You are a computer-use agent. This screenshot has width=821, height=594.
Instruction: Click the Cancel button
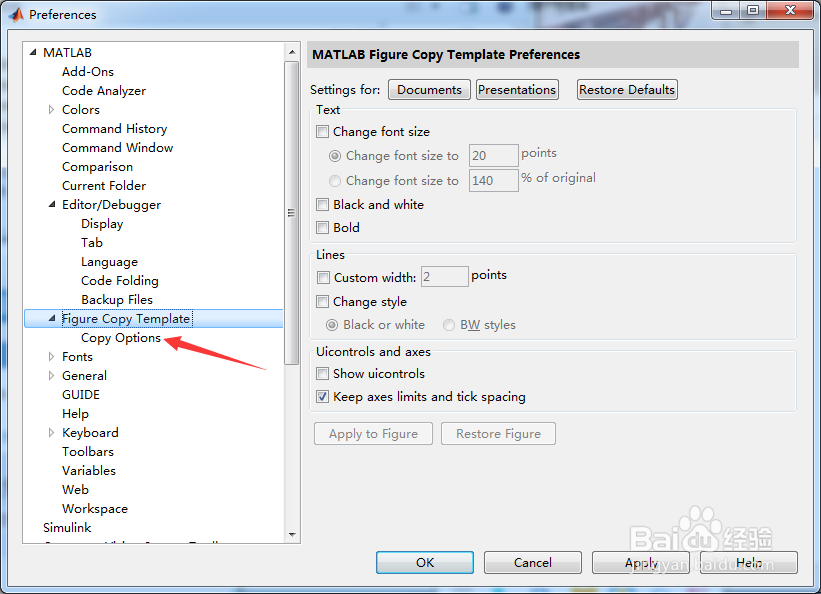pos(532,563)
